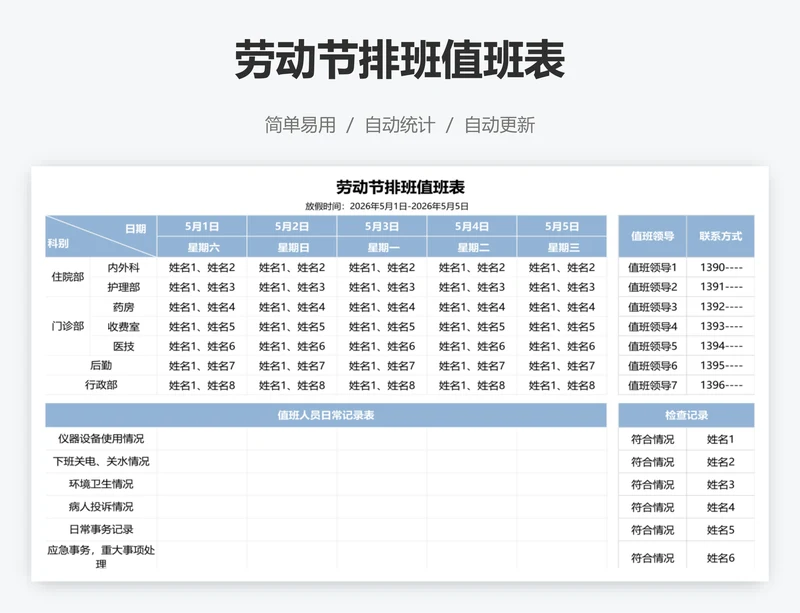Click the 护理部 row label
Viewport: 800px width, 613px height.
pos(123,287)
